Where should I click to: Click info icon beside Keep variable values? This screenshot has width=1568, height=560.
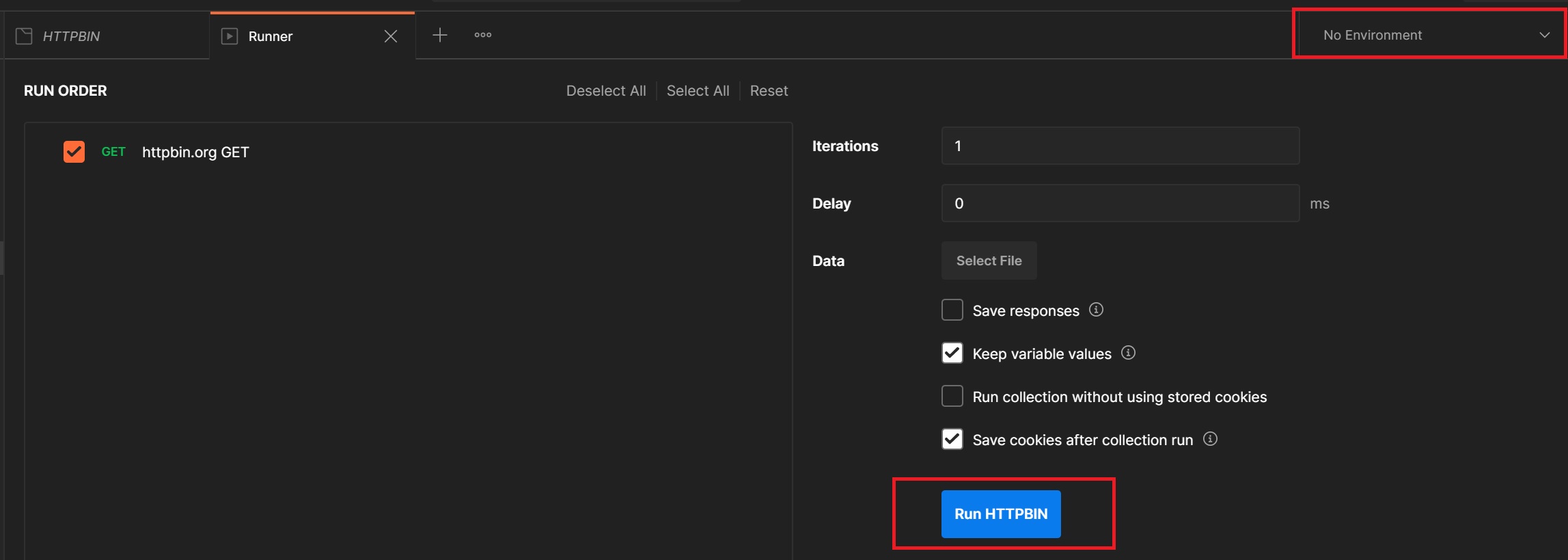pyautogui.click(x=1128, y=353)
